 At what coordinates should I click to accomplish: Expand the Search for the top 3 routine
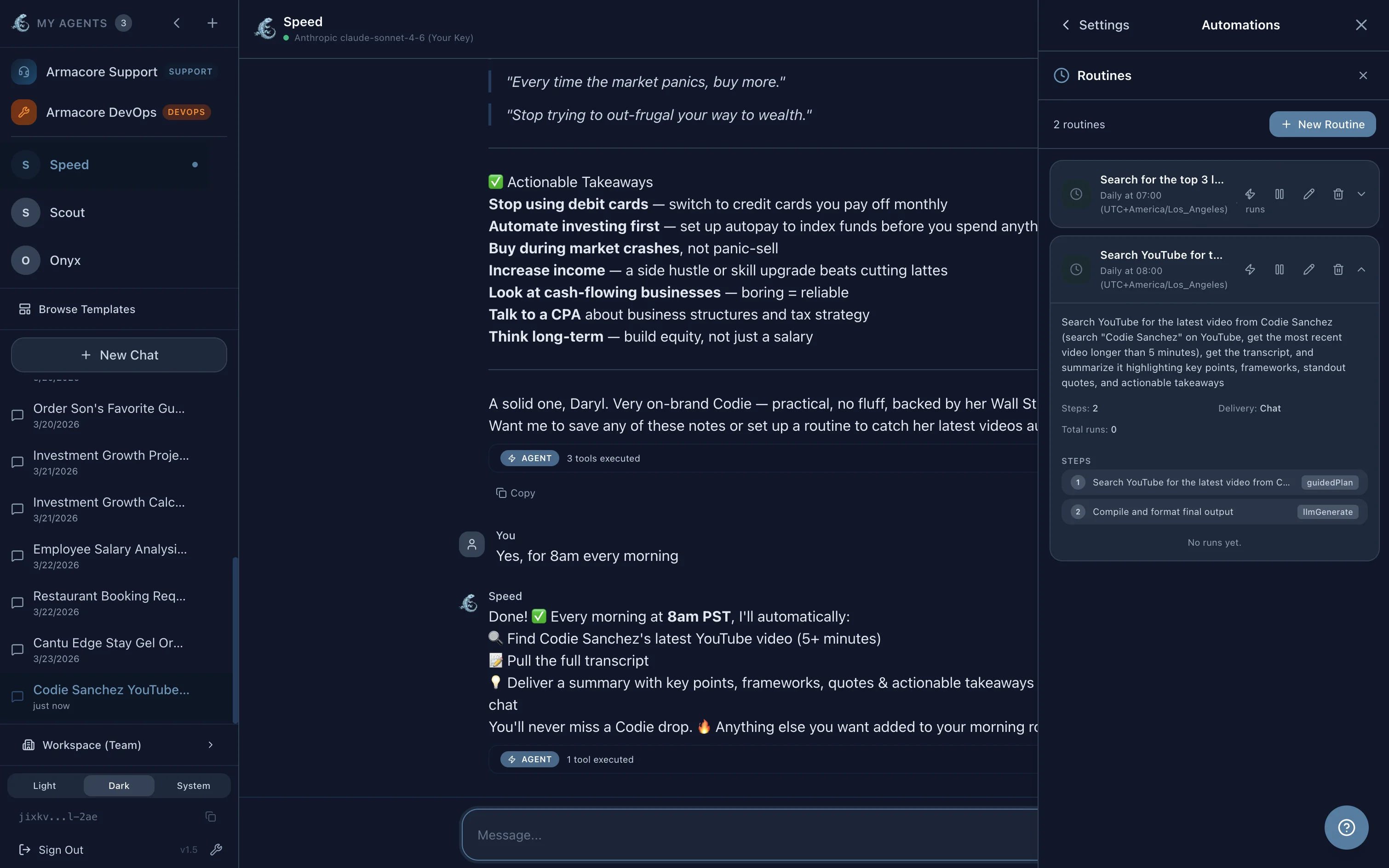click(x=1361, y=194)
